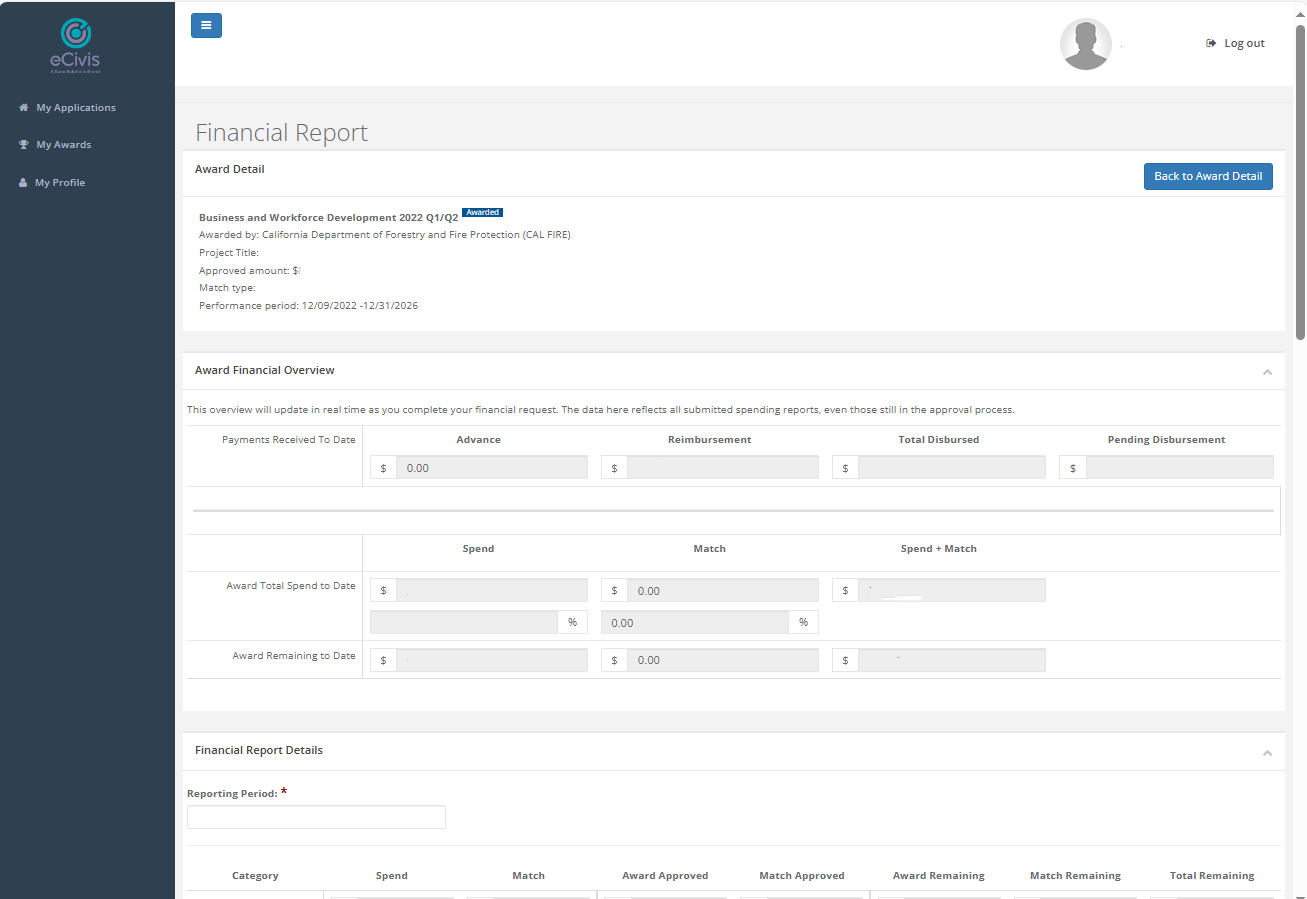Click the Total Disbursed amount field
1307x899 pixels.
952,467
